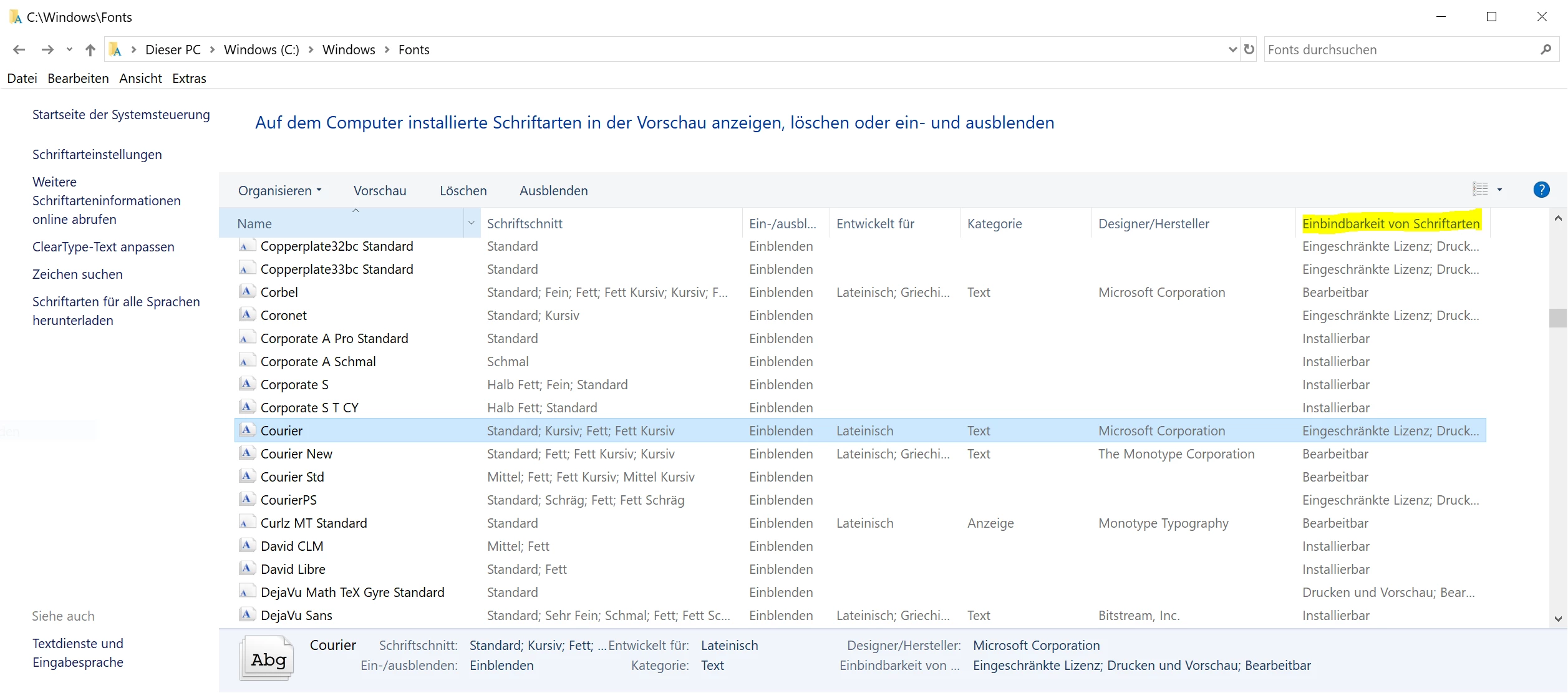Navigate up one folder level

tap(90, 49)
